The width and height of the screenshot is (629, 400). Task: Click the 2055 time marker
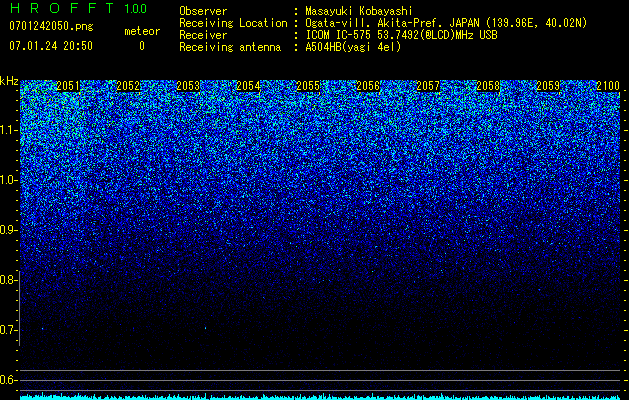(308, 86)
